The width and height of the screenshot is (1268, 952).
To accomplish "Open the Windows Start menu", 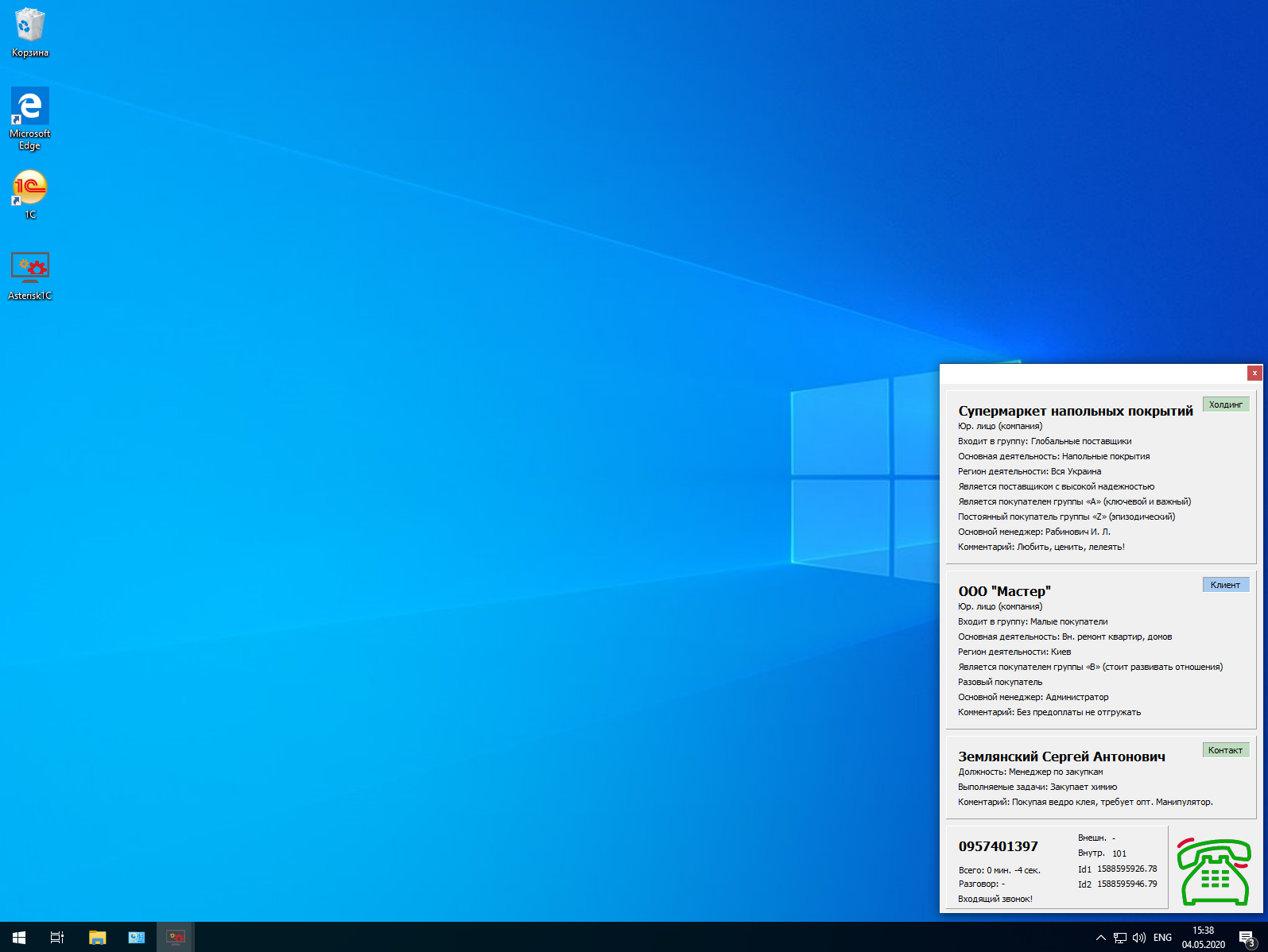I will pyautogui.click(x=19, y=938).
